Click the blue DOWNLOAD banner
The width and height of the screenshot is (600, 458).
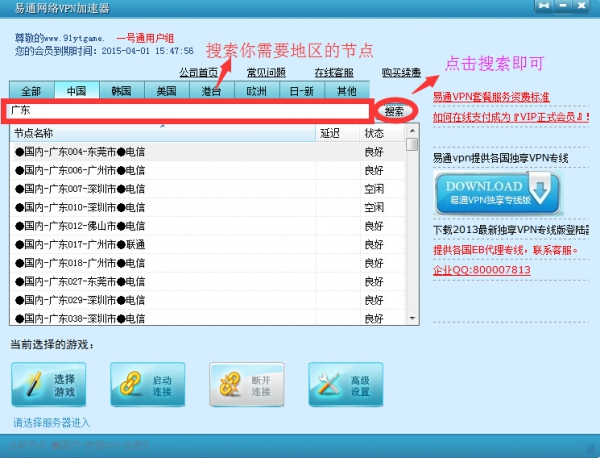point(496,190)
